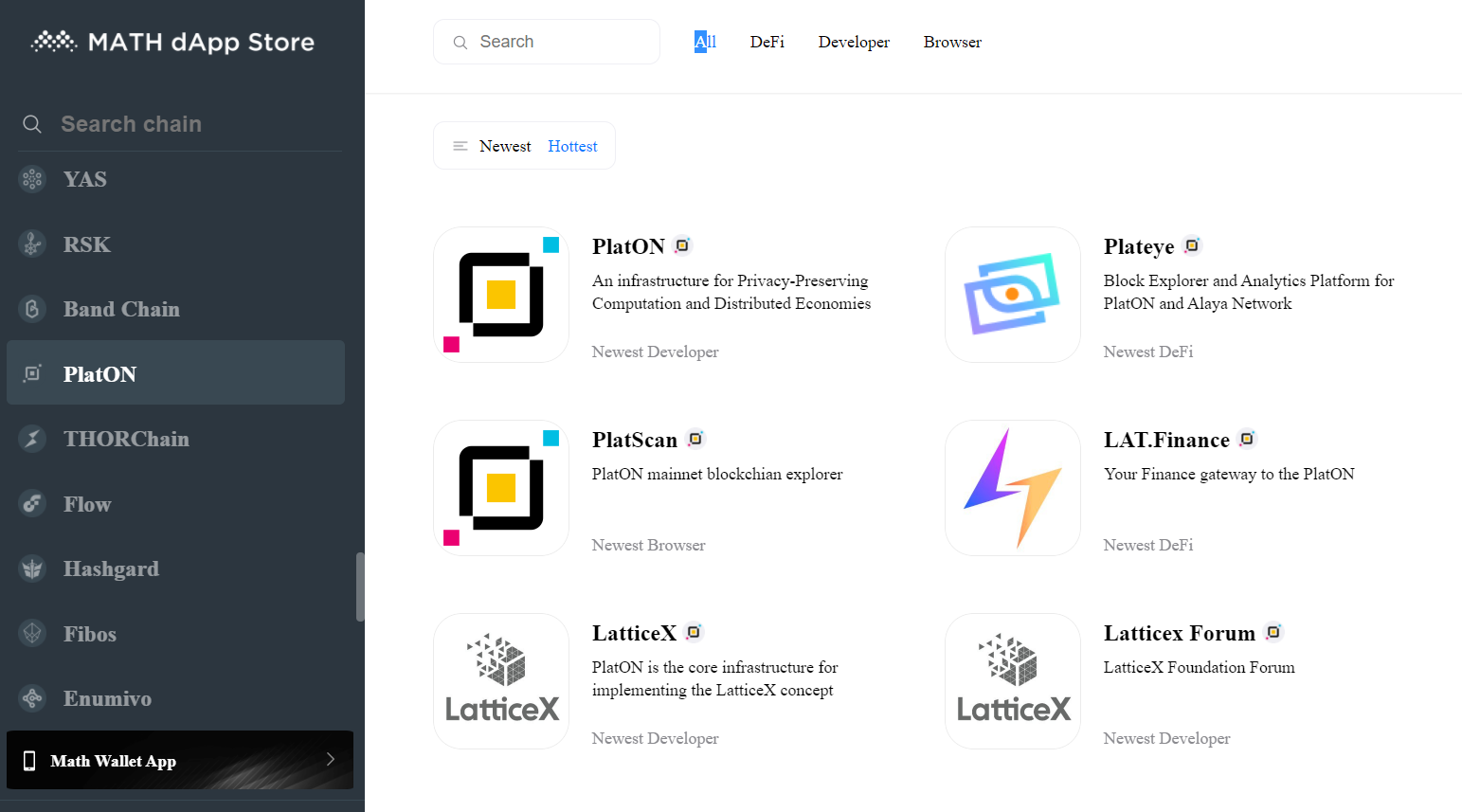Screen dimensions: 1462x812
Task: Open the LatticeX dApp title link
Action: [634, 633]
